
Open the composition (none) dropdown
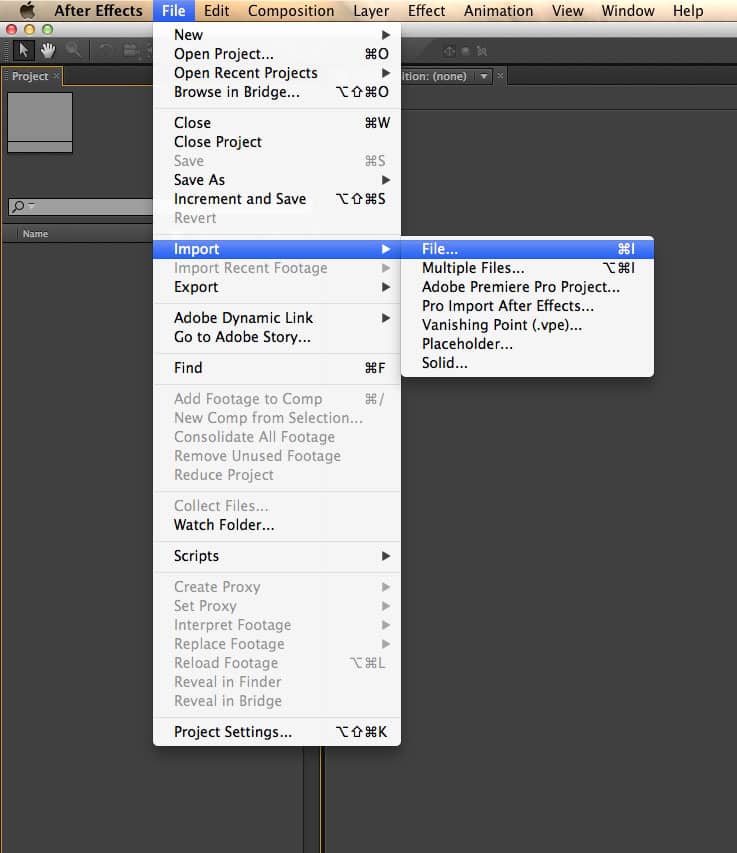coord(484,76)
